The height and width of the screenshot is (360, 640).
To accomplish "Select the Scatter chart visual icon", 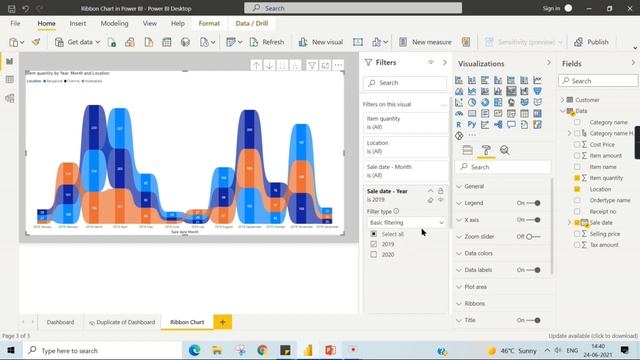I will pos(459,102).
